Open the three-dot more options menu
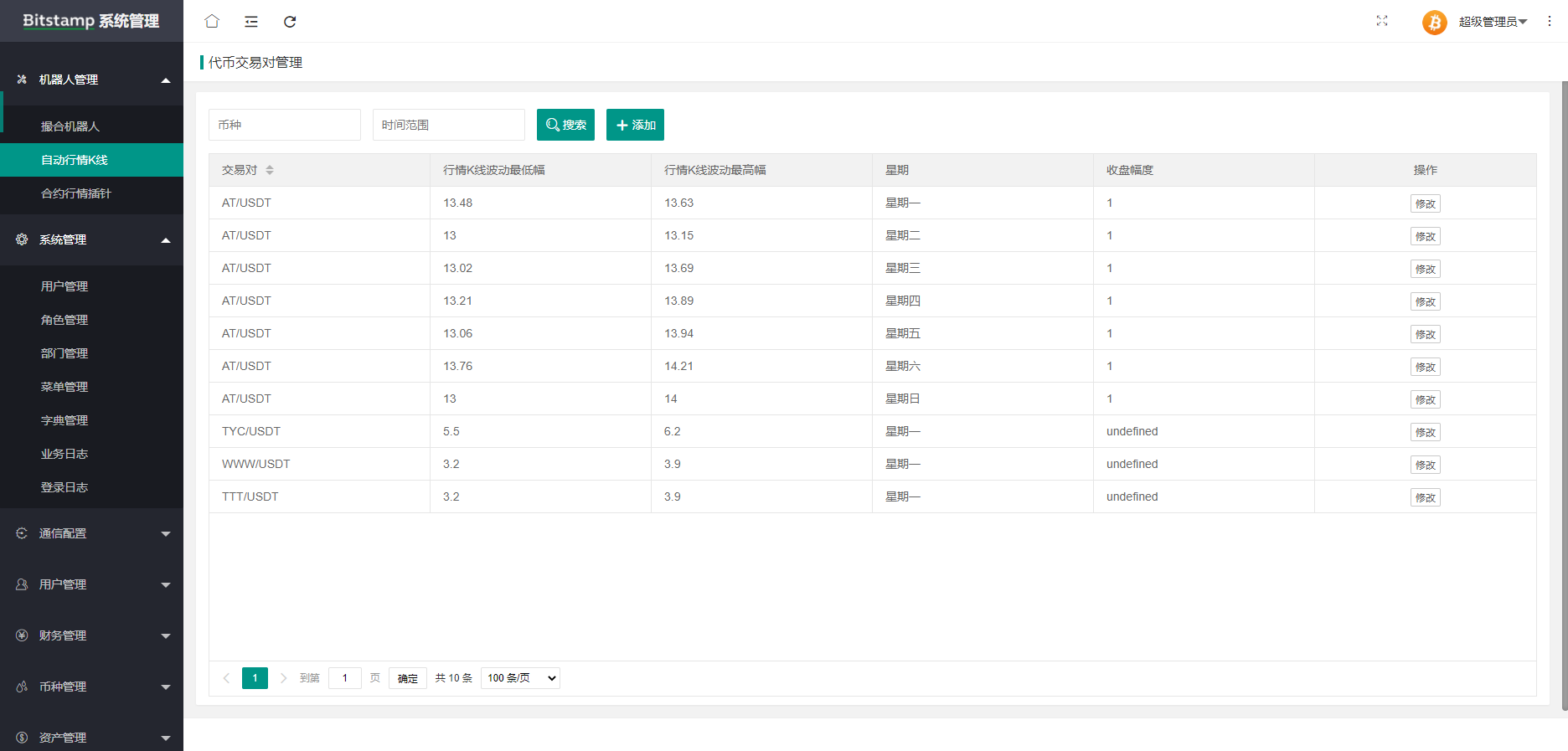Screen dimensions: 1568x751 [1549, 21]
